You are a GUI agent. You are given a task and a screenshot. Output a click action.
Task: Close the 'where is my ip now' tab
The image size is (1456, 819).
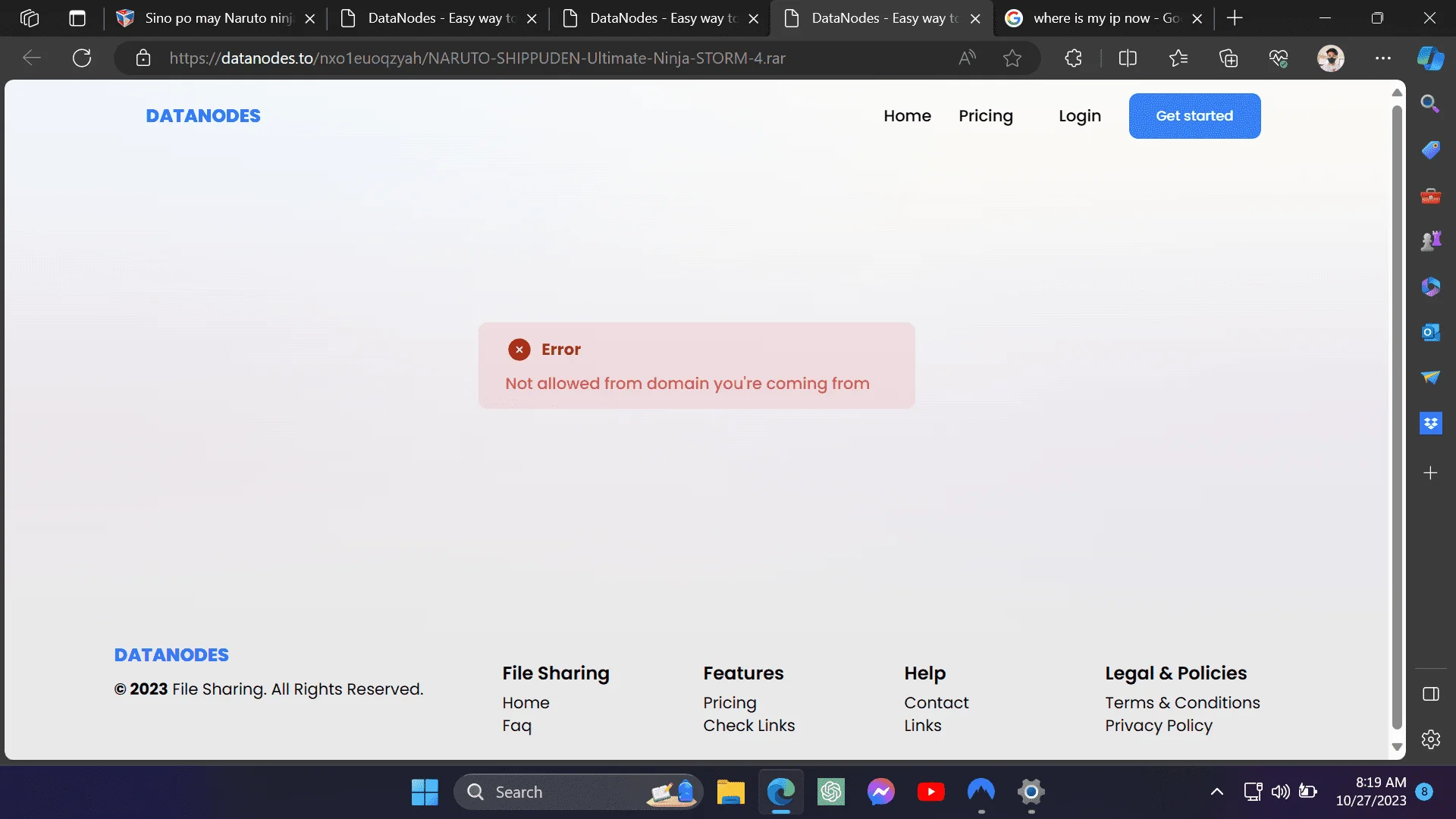1197,18
